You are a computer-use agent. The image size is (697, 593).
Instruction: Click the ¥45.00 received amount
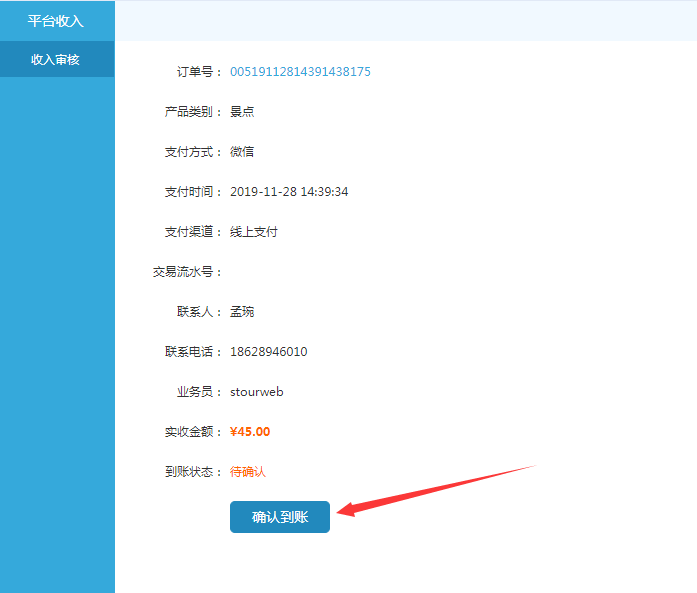[x=250, y=432]
